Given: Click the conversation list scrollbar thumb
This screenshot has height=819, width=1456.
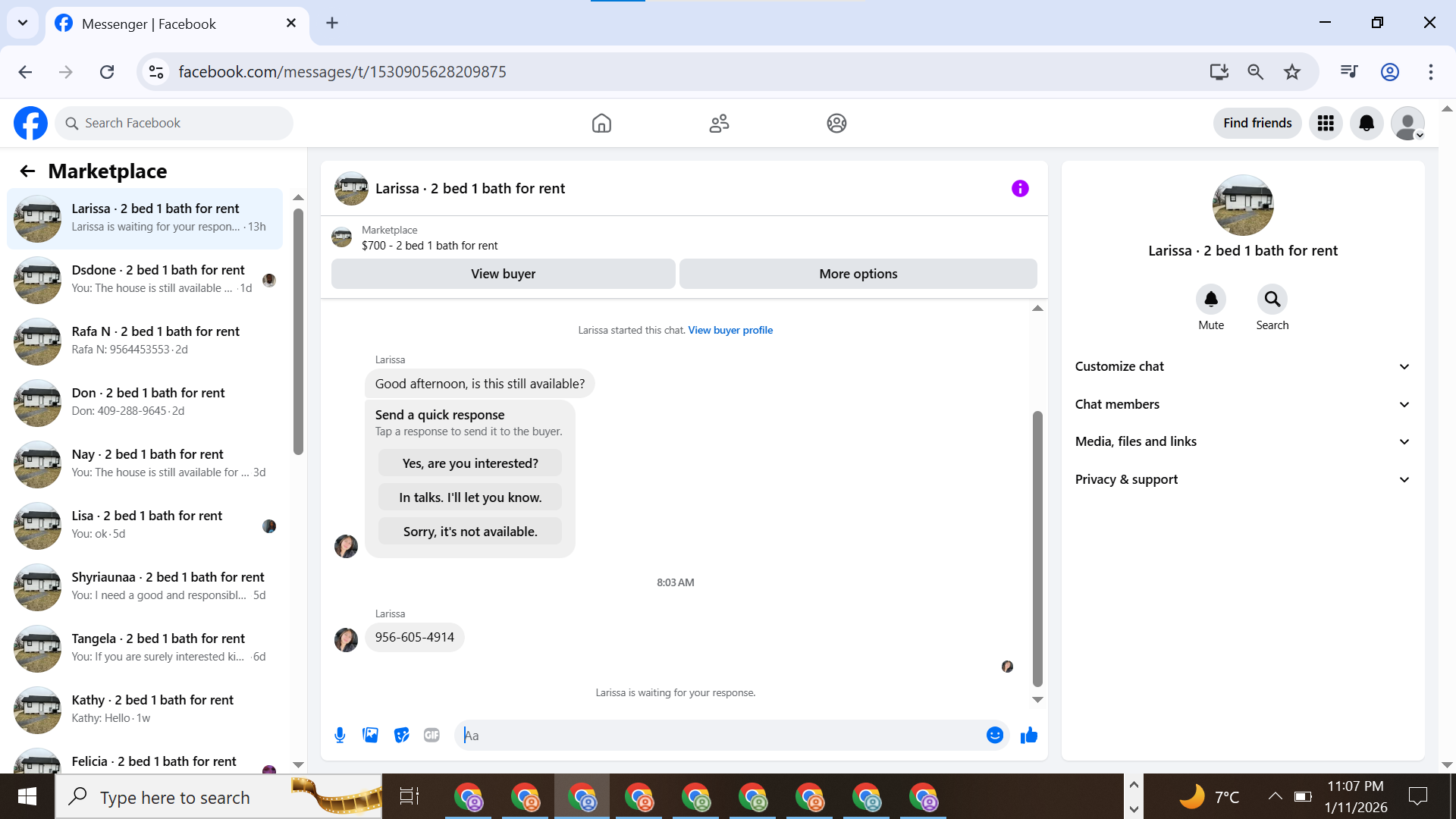Looking at the screenshot, I should pyautogui.click(x=298, y=331).
